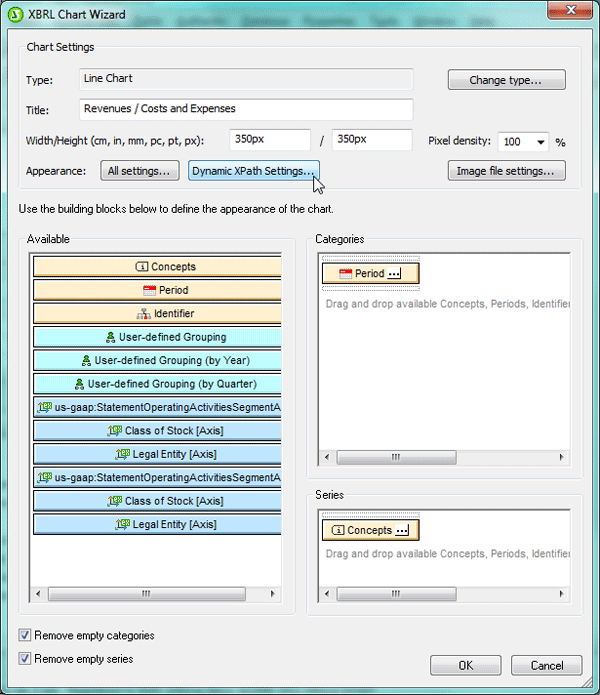Open Dynamic XPath Settings...
This screenshot has height=695, width=600.
pyautogui.click(x=253, y=171)
